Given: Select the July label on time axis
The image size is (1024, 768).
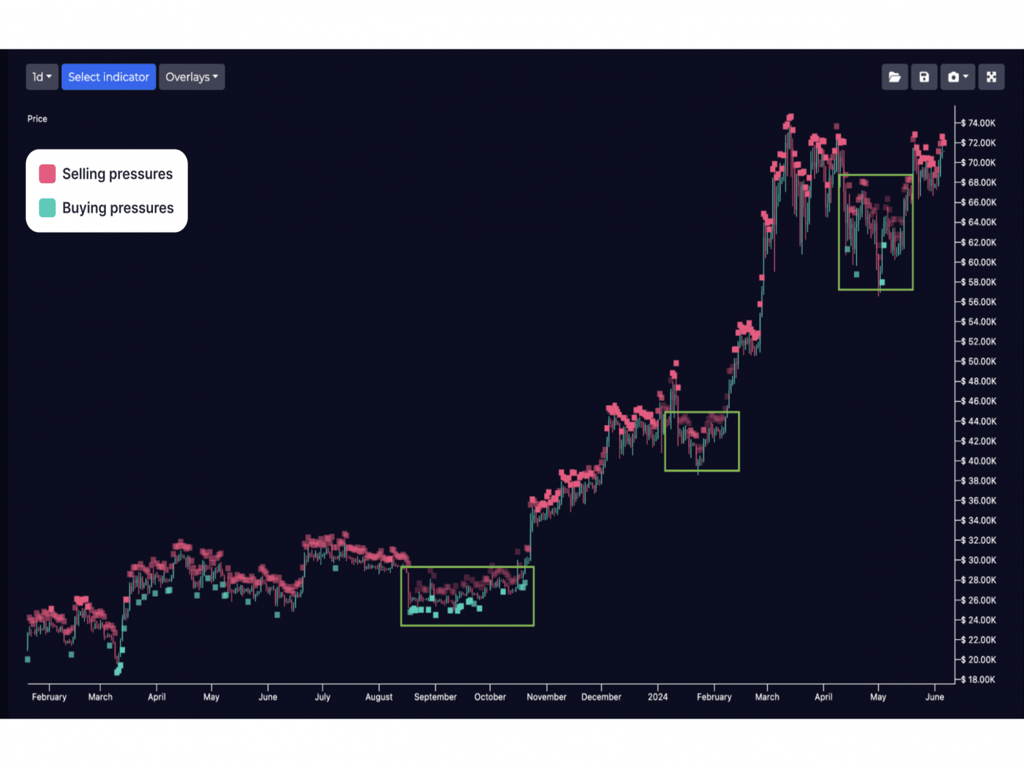Looking at the screenshot, I should point(322,697).
